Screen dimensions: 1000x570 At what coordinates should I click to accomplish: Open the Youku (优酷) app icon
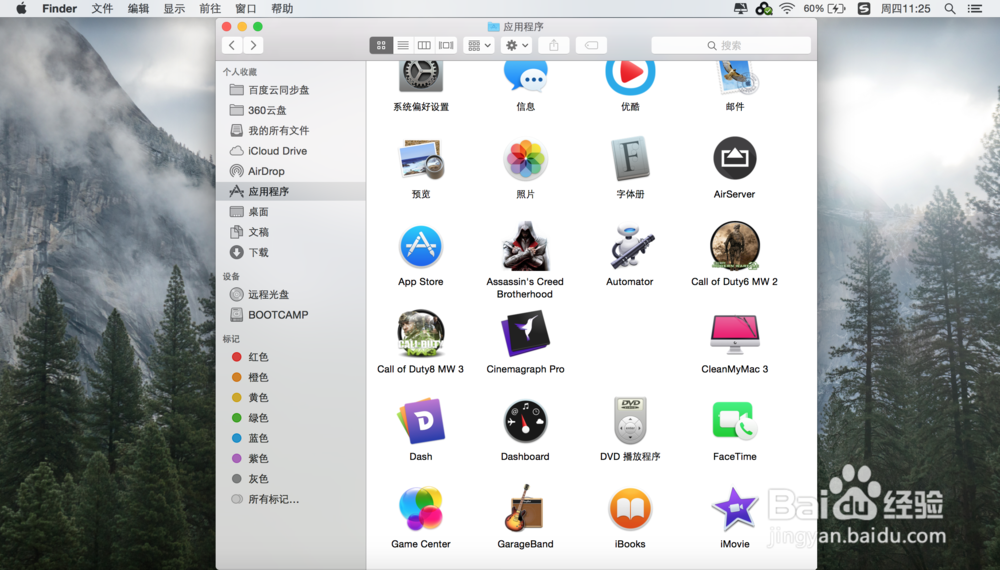(630, 77)
